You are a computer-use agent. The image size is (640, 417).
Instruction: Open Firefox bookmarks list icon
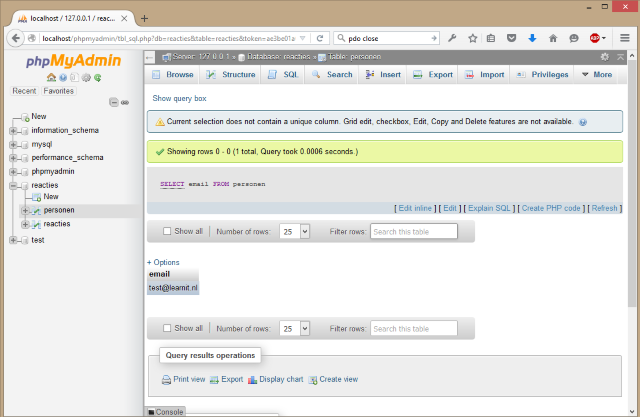pos(491,38)
